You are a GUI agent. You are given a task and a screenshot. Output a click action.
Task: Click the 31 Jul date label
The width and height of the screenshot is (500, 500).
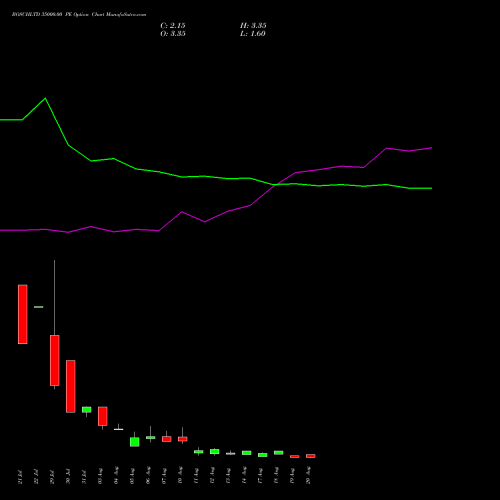click(84, 477)
